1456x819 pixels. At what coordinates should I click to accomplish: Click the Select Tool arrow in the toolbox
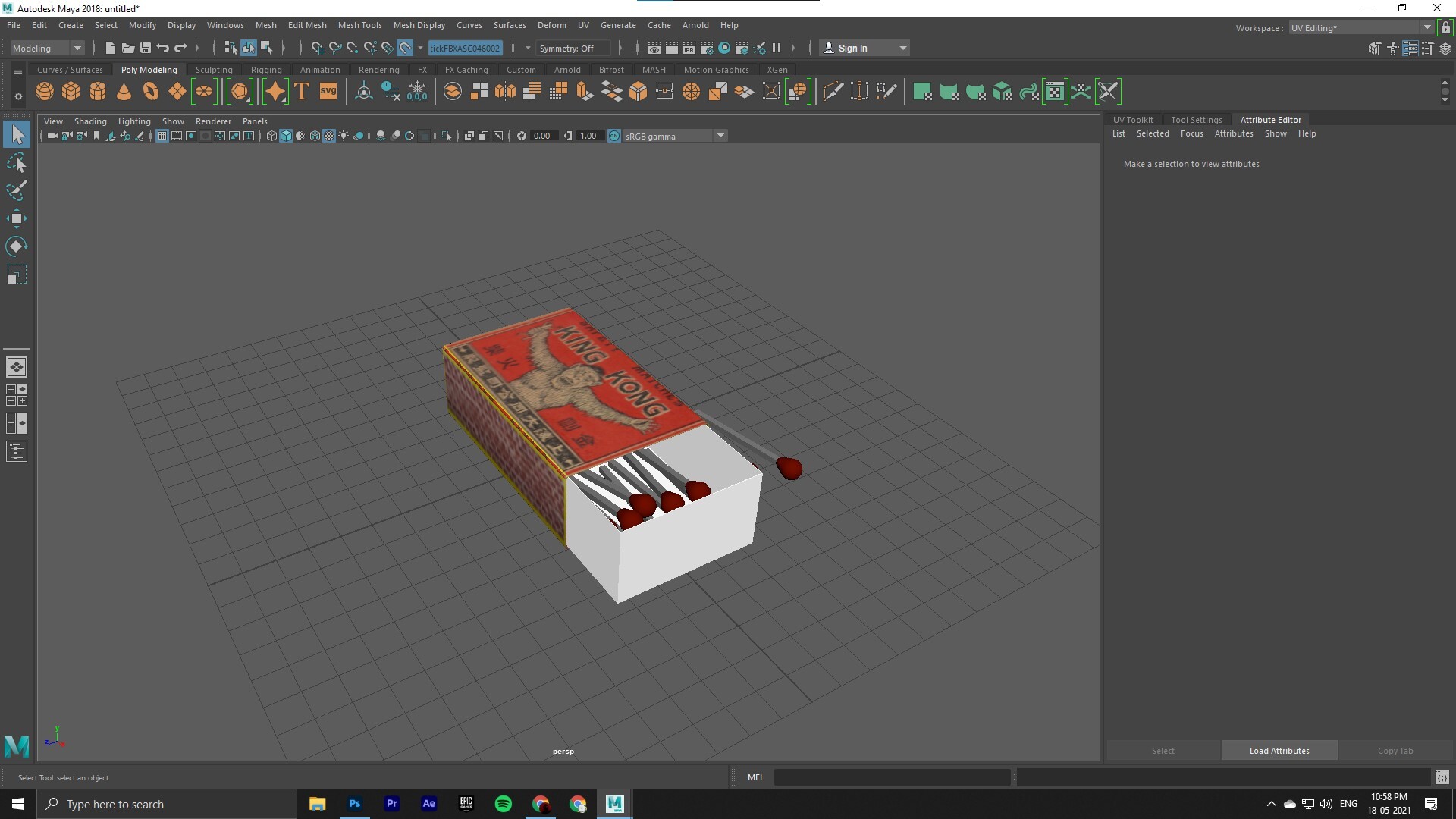[x=17, y=134]
